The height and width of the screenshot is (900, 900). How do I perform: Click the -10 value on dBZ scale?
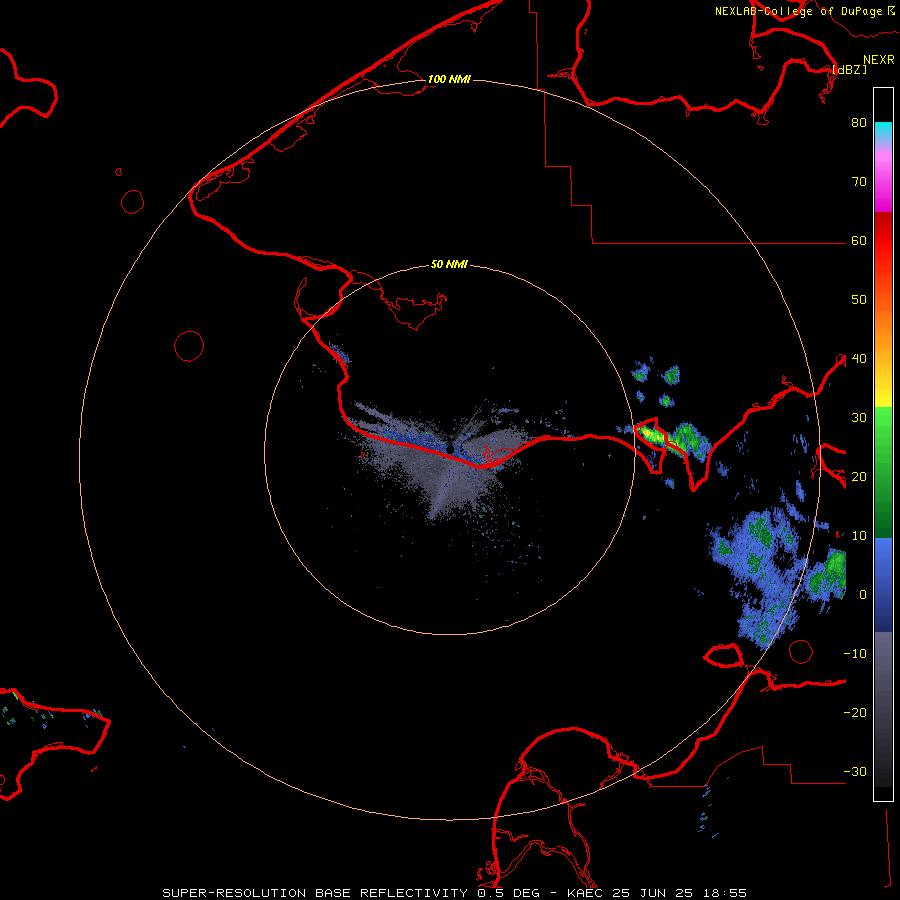click(x=855, y=654)
